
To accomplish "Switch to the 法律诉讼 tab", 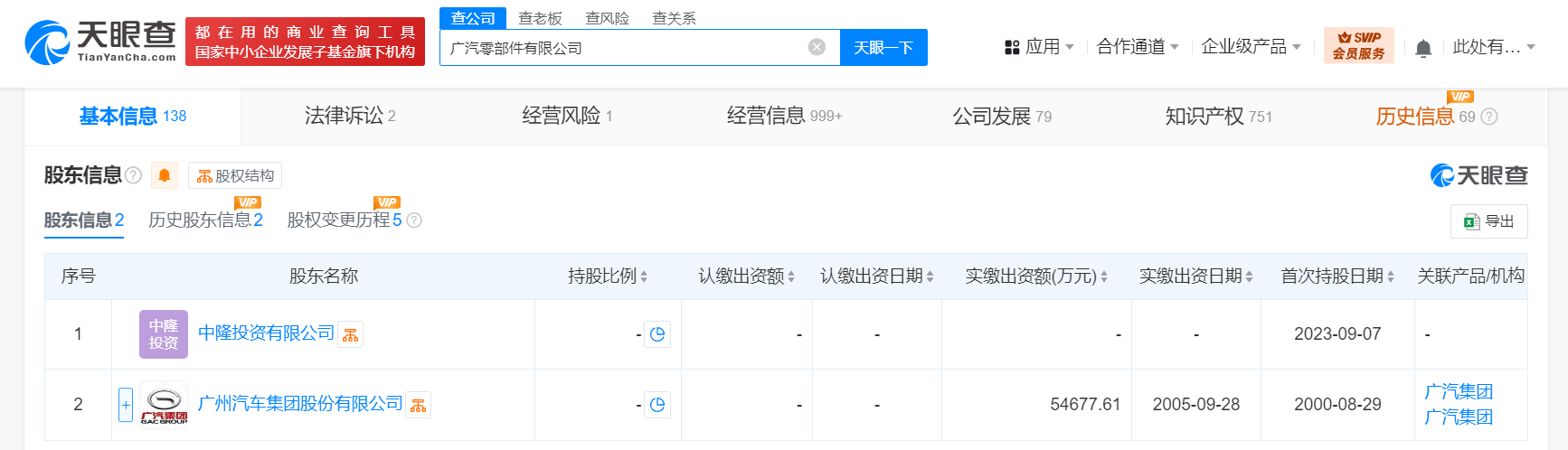I will (350, 116).
